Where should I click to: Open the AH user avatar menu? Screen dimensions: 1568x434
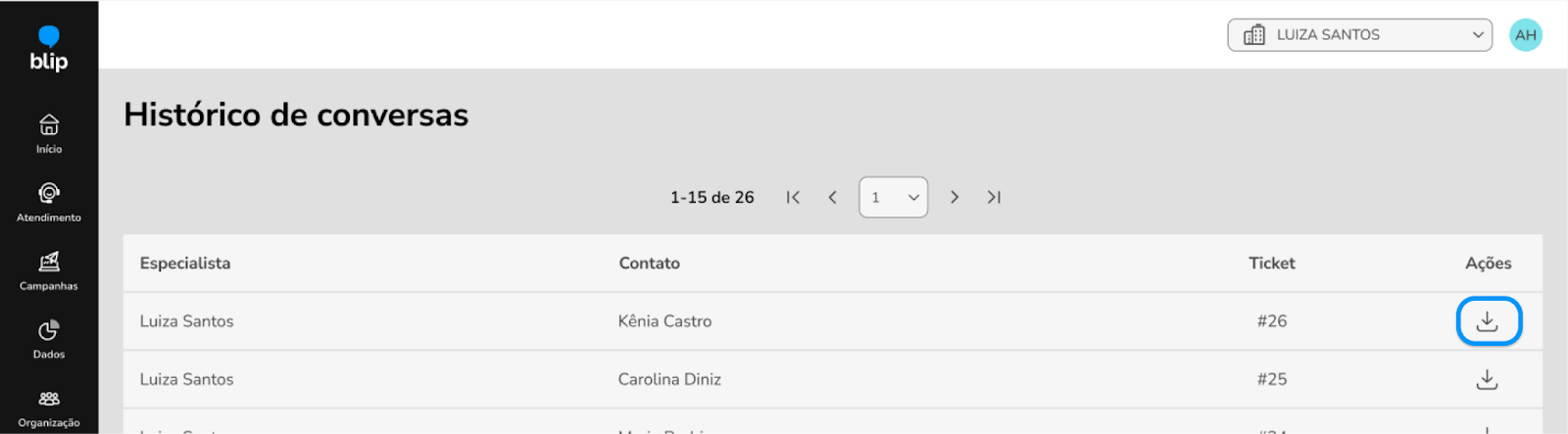(x=1525, y=35)
